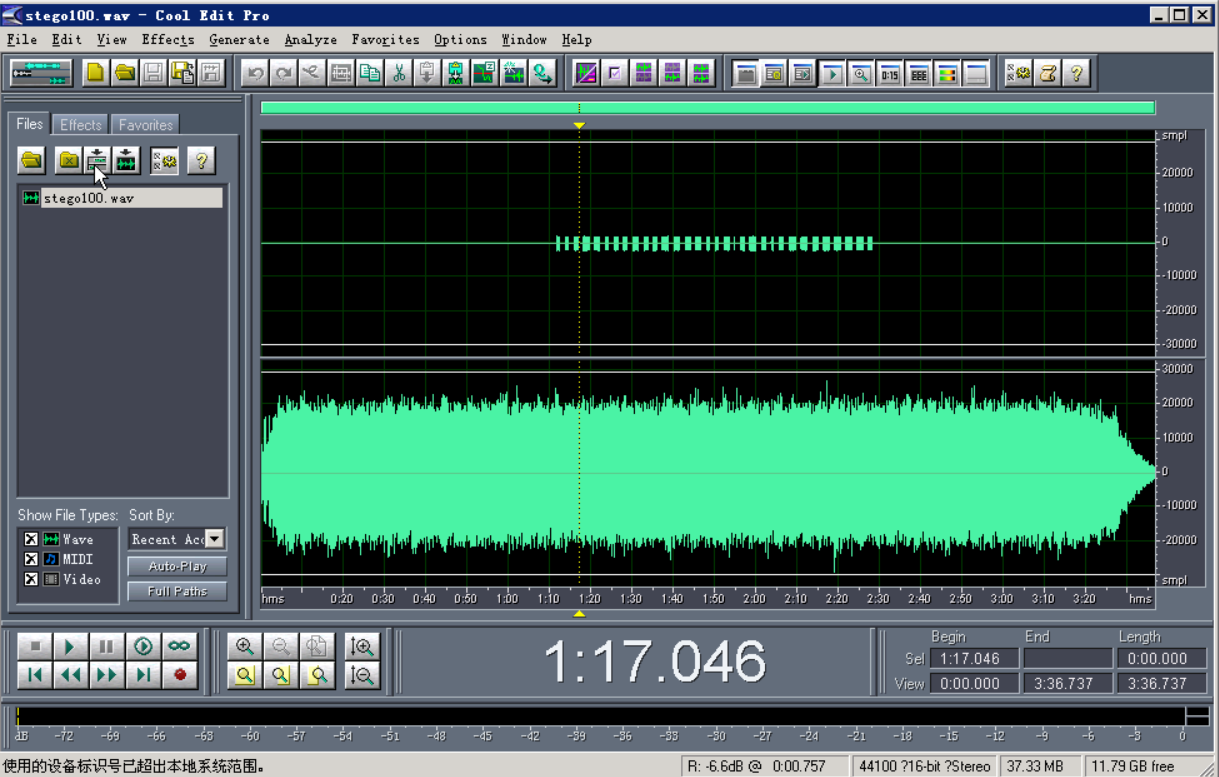
Task: Click the Go to End transport button
Action: (x=143, y=676)
